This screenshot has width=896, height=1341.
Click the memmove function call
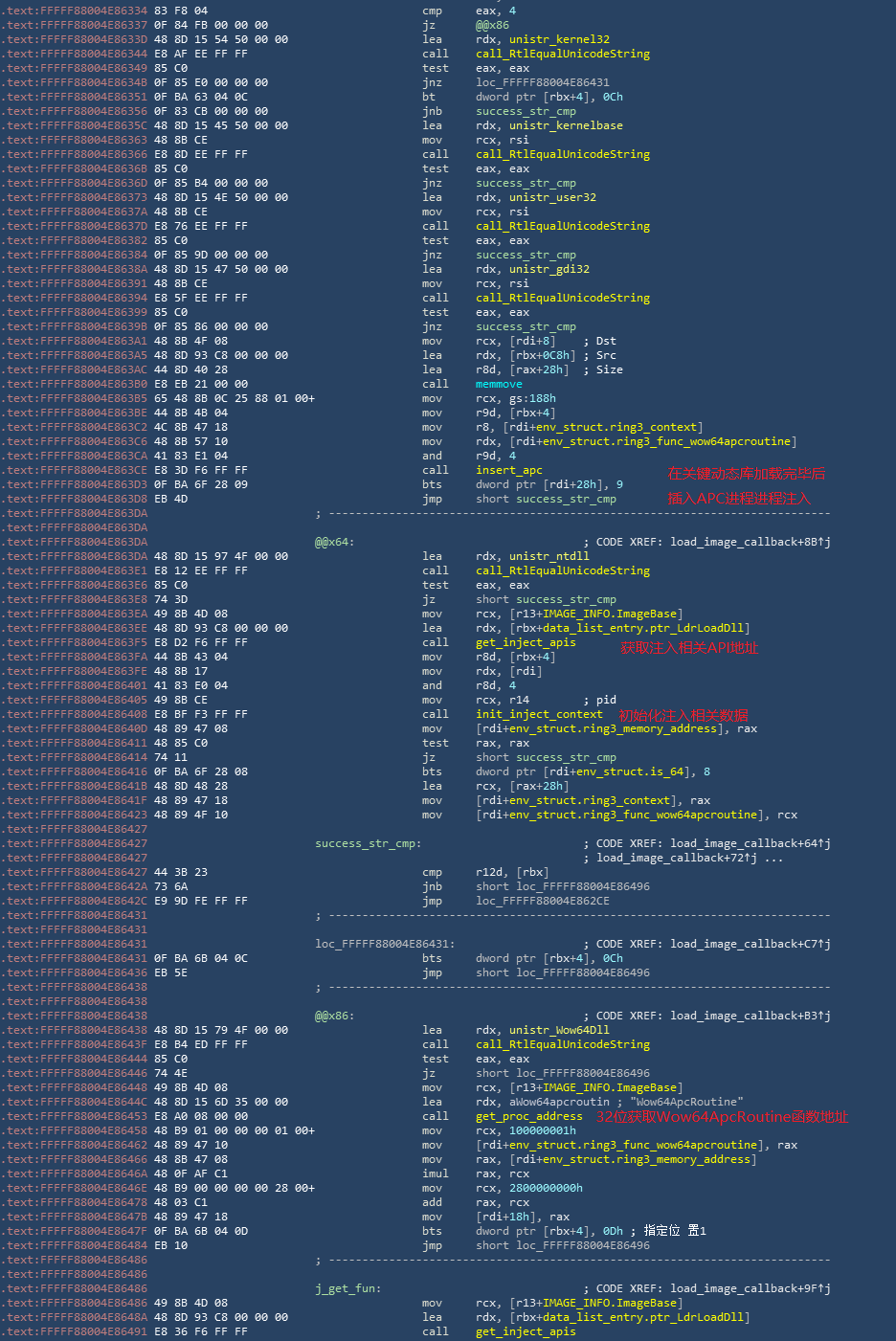(x=499, y=384)
